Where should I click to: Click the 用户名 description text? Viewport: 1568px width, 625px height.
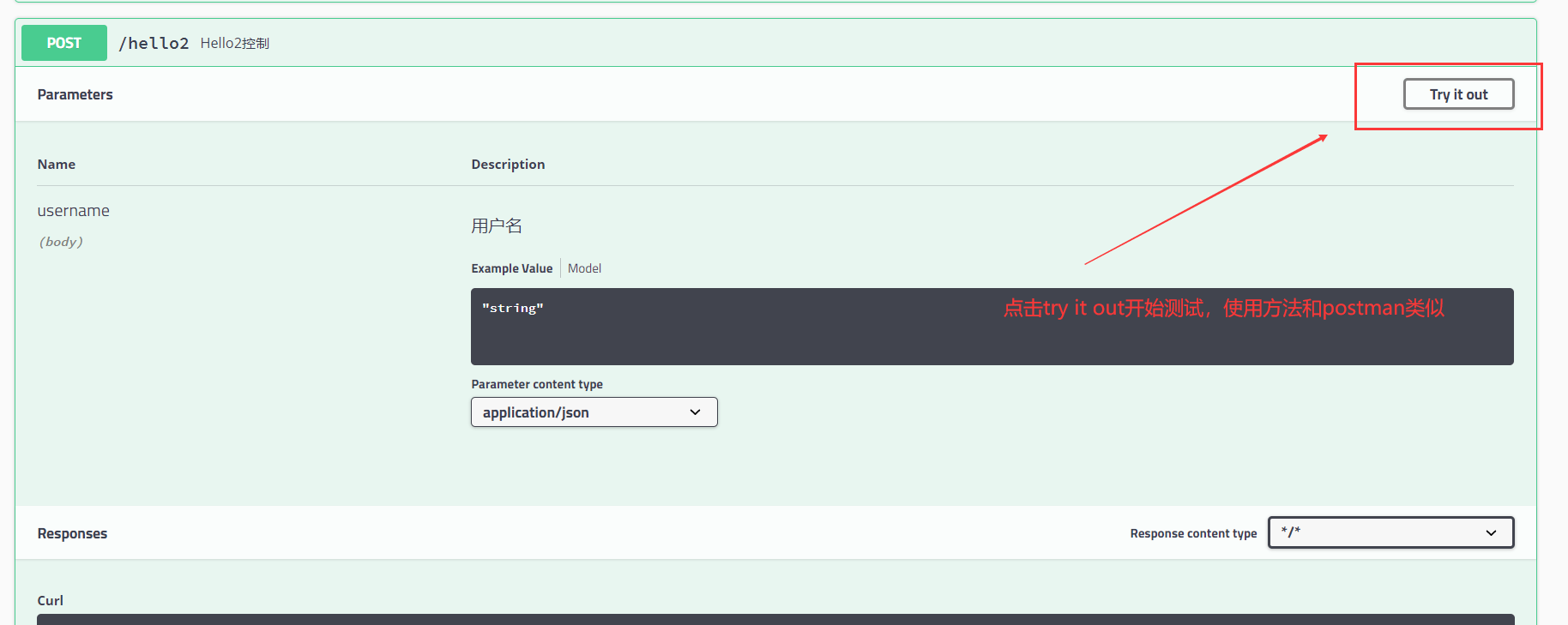[497, 225]
